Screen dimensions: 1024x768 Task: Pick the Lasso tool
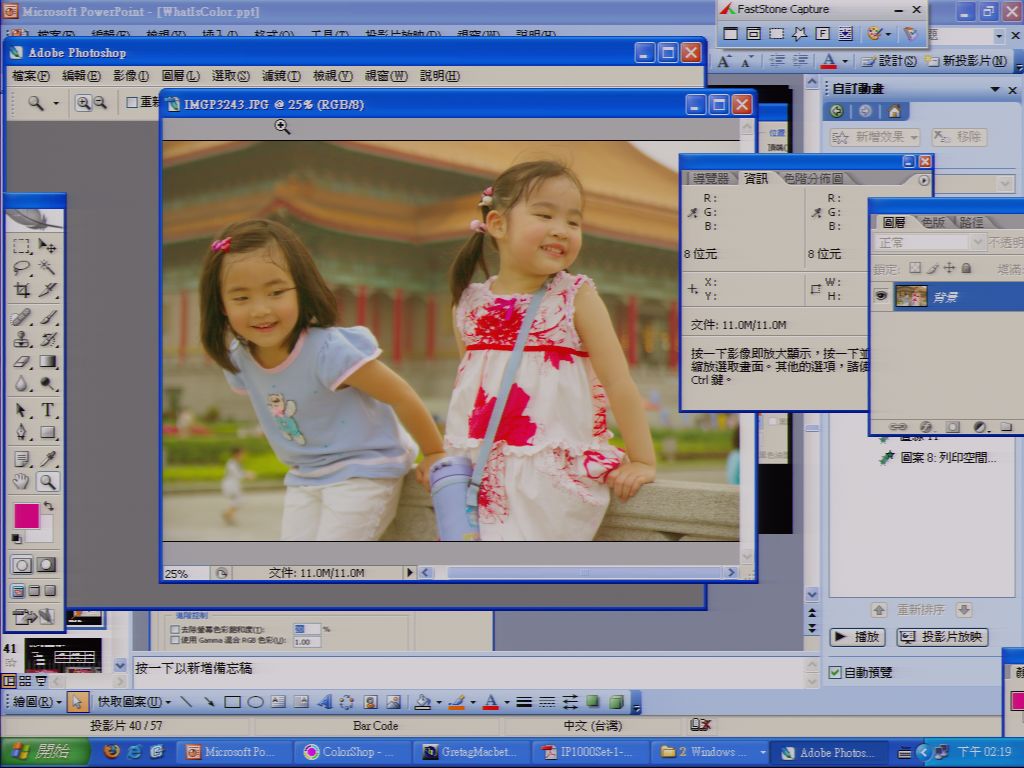22,267
